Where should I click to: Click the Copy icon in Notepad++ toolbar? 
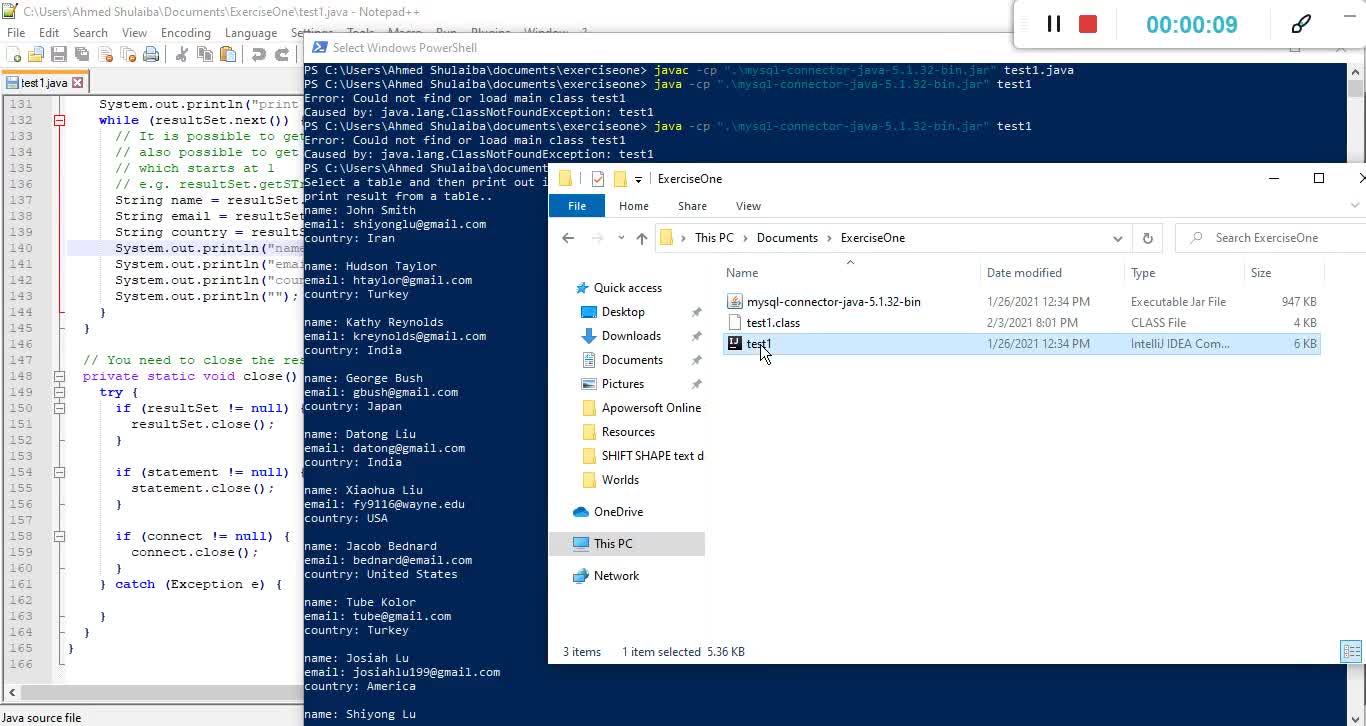[204, 54]
